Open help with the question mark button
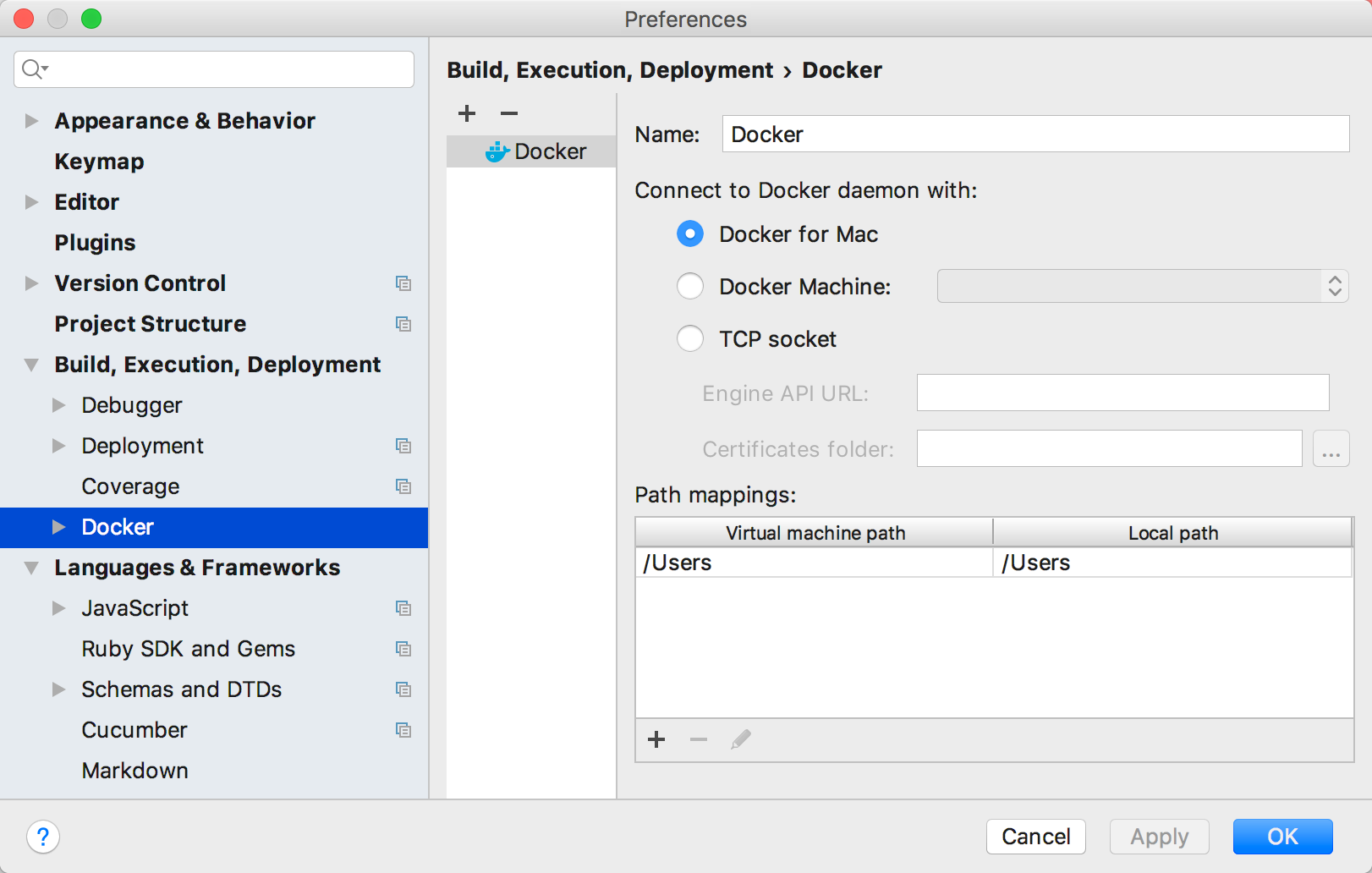This screenshot has width=1372, height=873. (43, 837)
